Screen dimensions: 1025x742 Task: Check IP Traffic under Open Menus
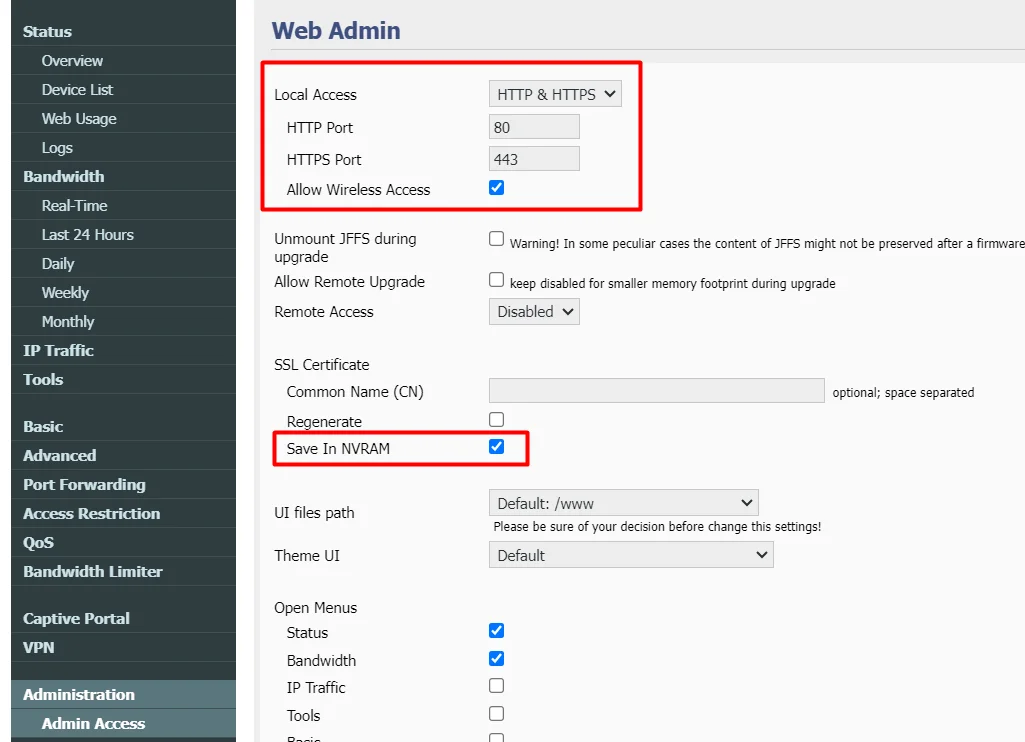coord(496,685)
